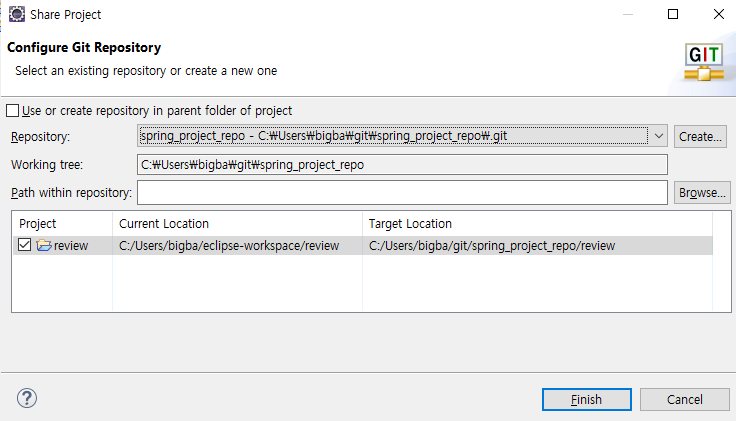
Task: Click the Project column header
Action: click(x=62, y=224)
